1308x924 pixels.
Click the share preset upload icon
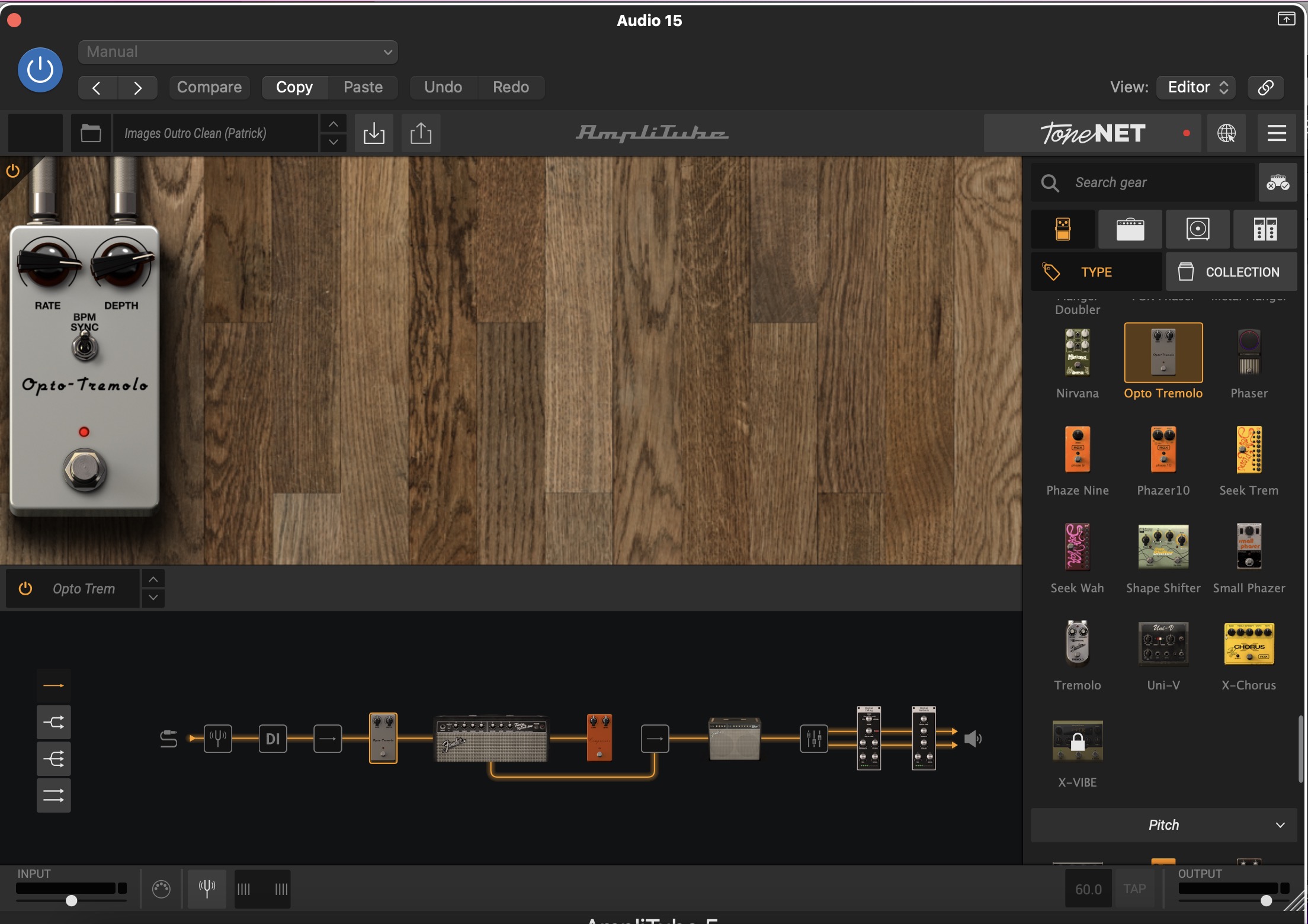click(x=421, y=133)
